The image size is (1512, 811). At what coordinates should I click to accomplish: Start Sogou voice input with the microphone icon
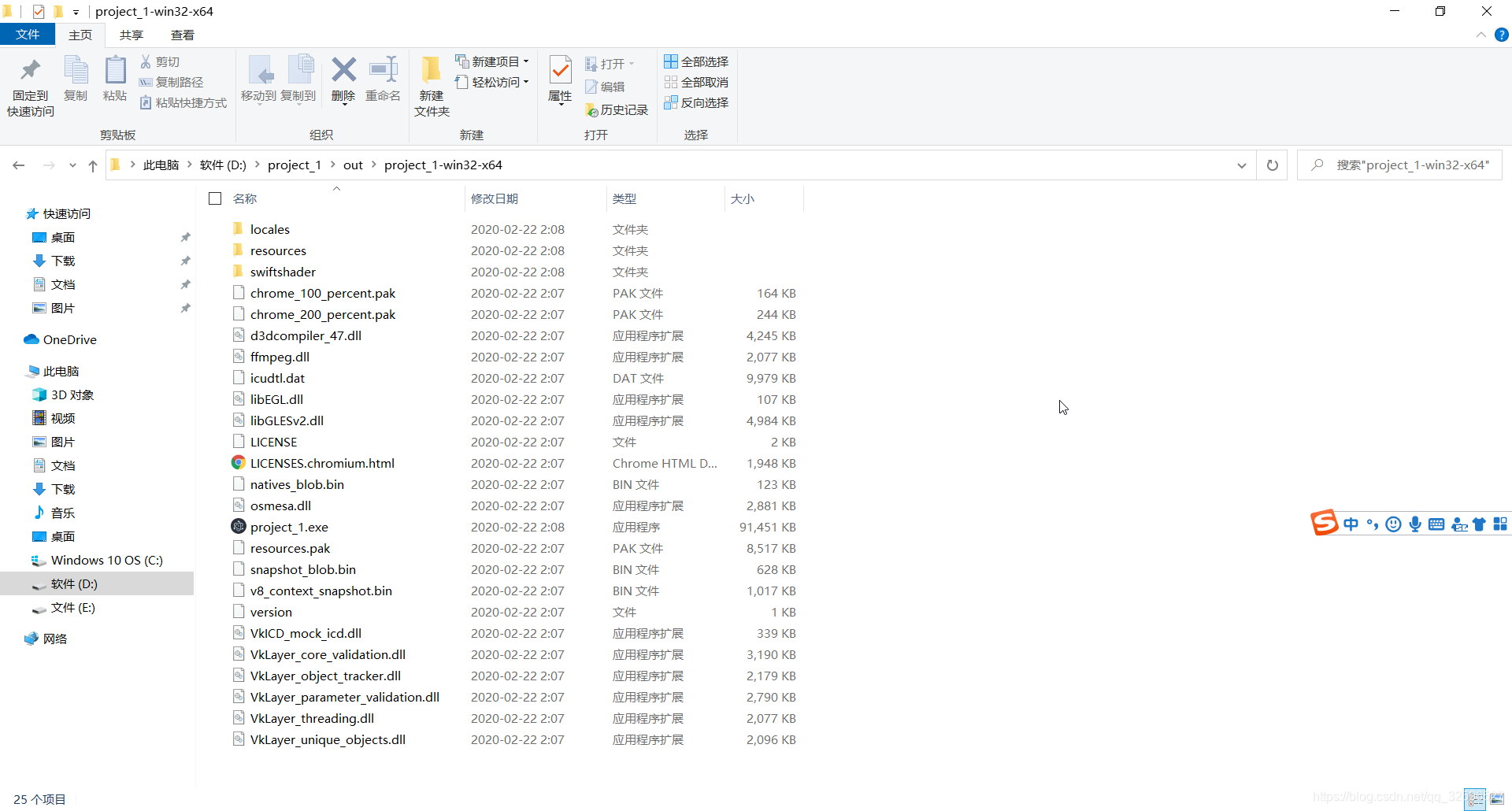point(1415,524)
